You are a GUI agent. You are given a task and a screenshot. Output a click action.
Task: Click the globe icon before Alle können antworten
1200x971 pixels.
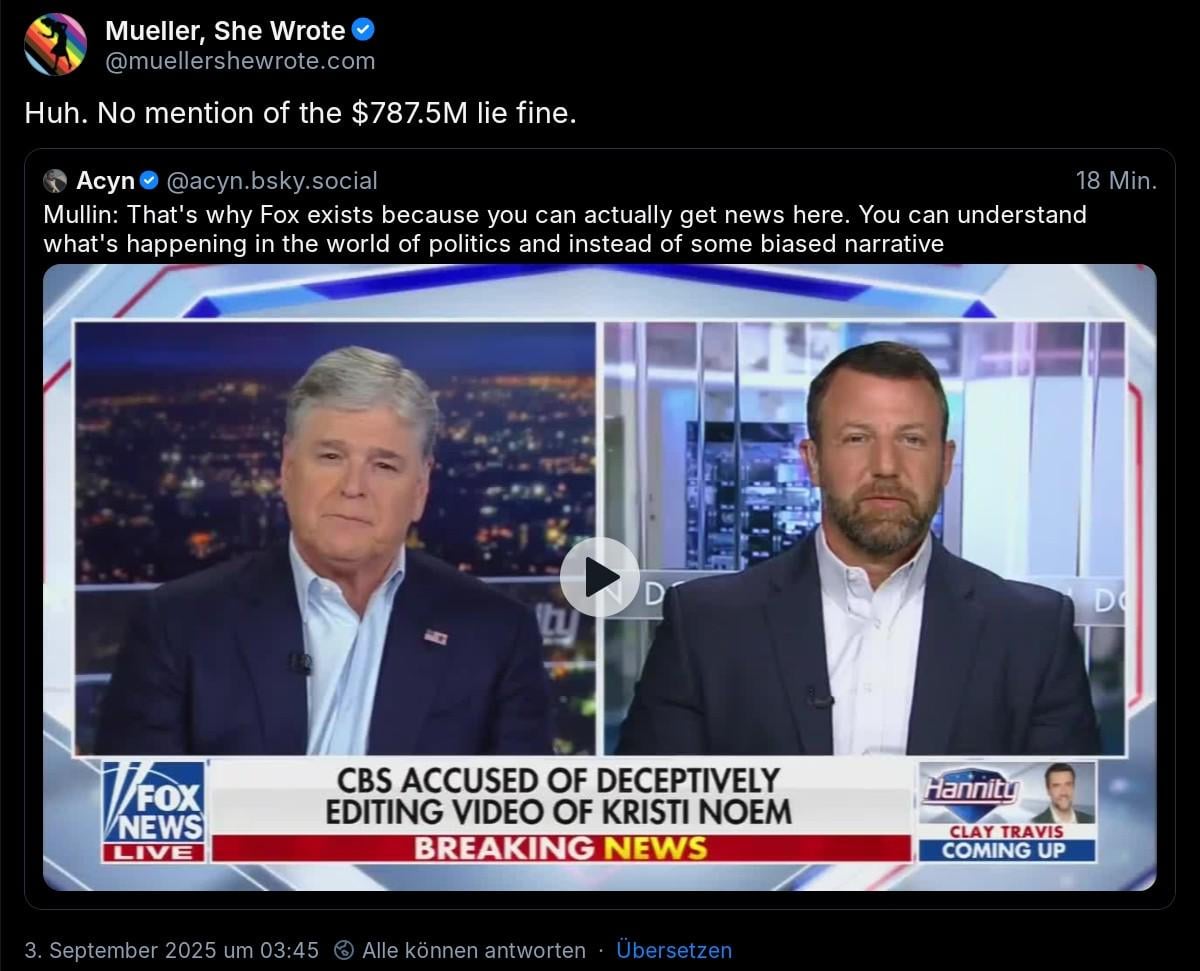[343, 950]
